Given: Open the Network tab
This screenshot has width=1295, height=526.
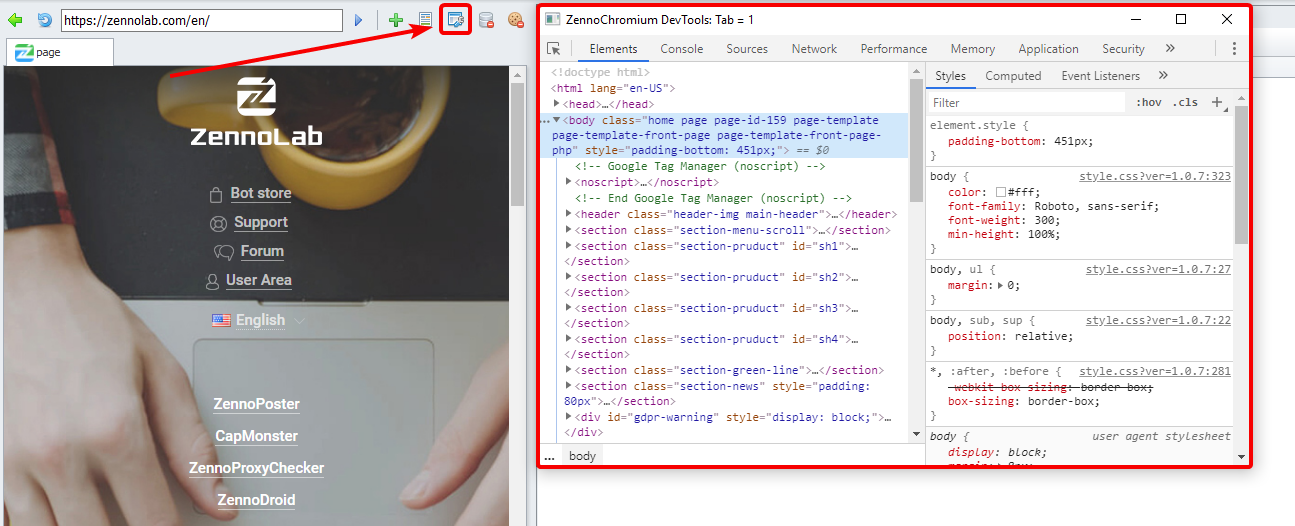Looking at the screenshot, I should click(815, 49).
